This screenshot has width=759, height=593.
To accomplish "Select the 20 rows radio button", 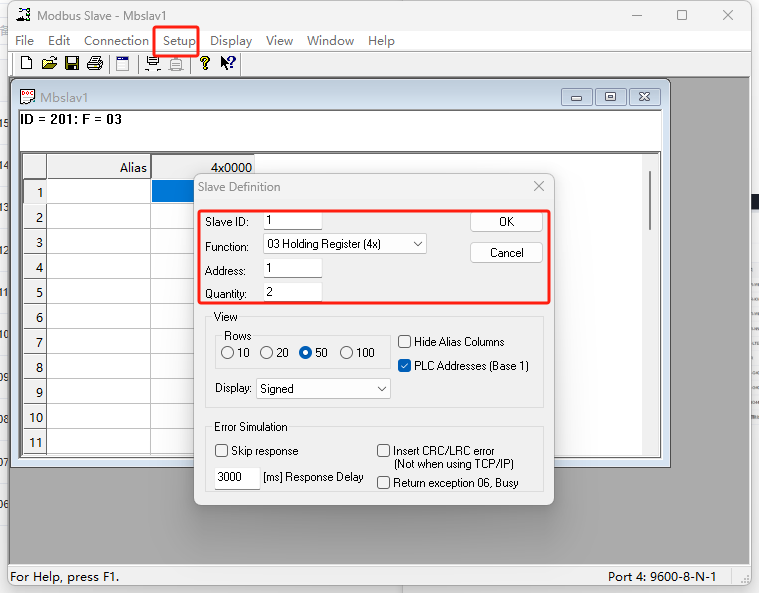I will coord(266,352).
